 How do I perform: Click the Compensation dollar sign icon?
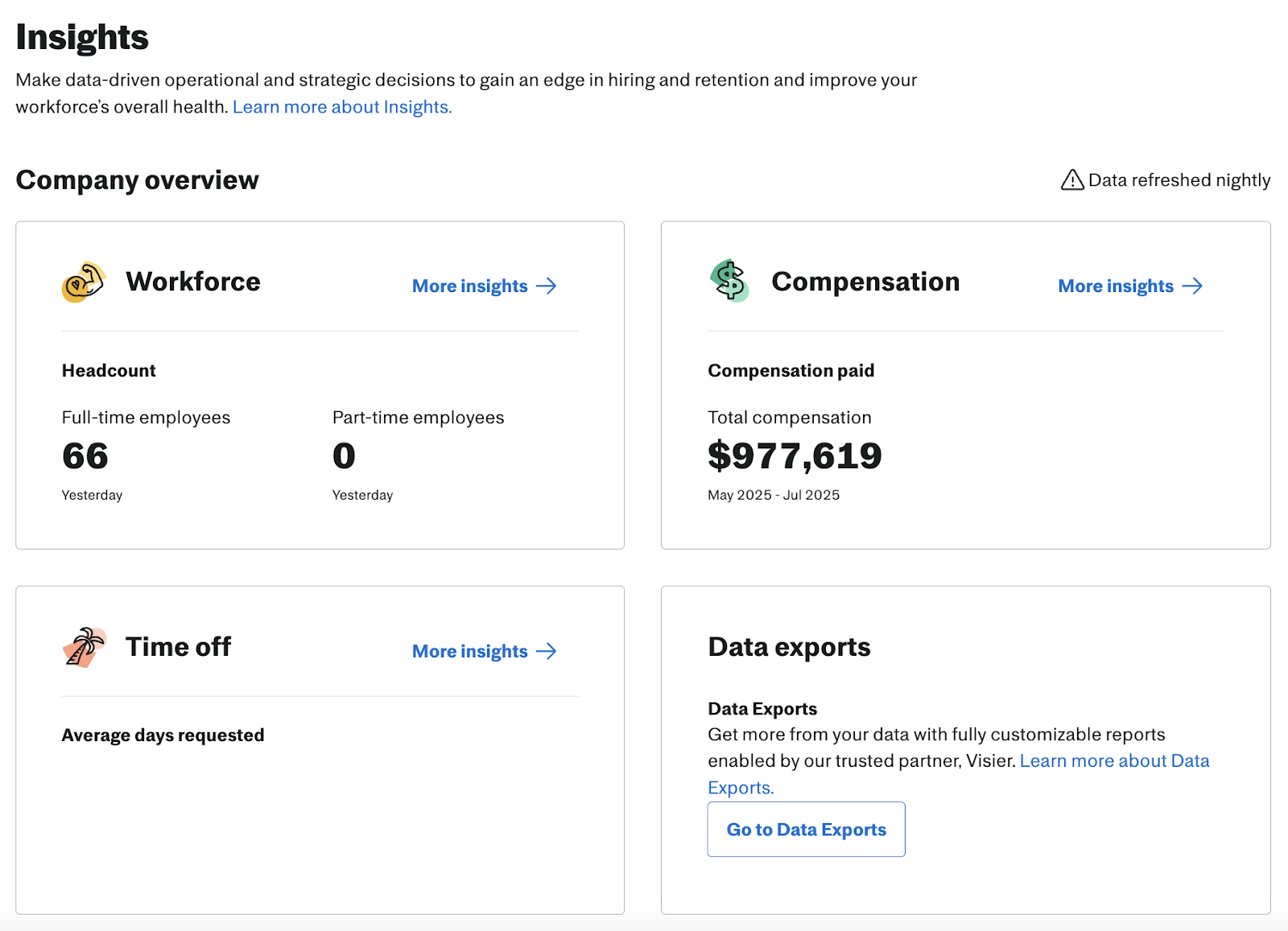coord(729,281)
